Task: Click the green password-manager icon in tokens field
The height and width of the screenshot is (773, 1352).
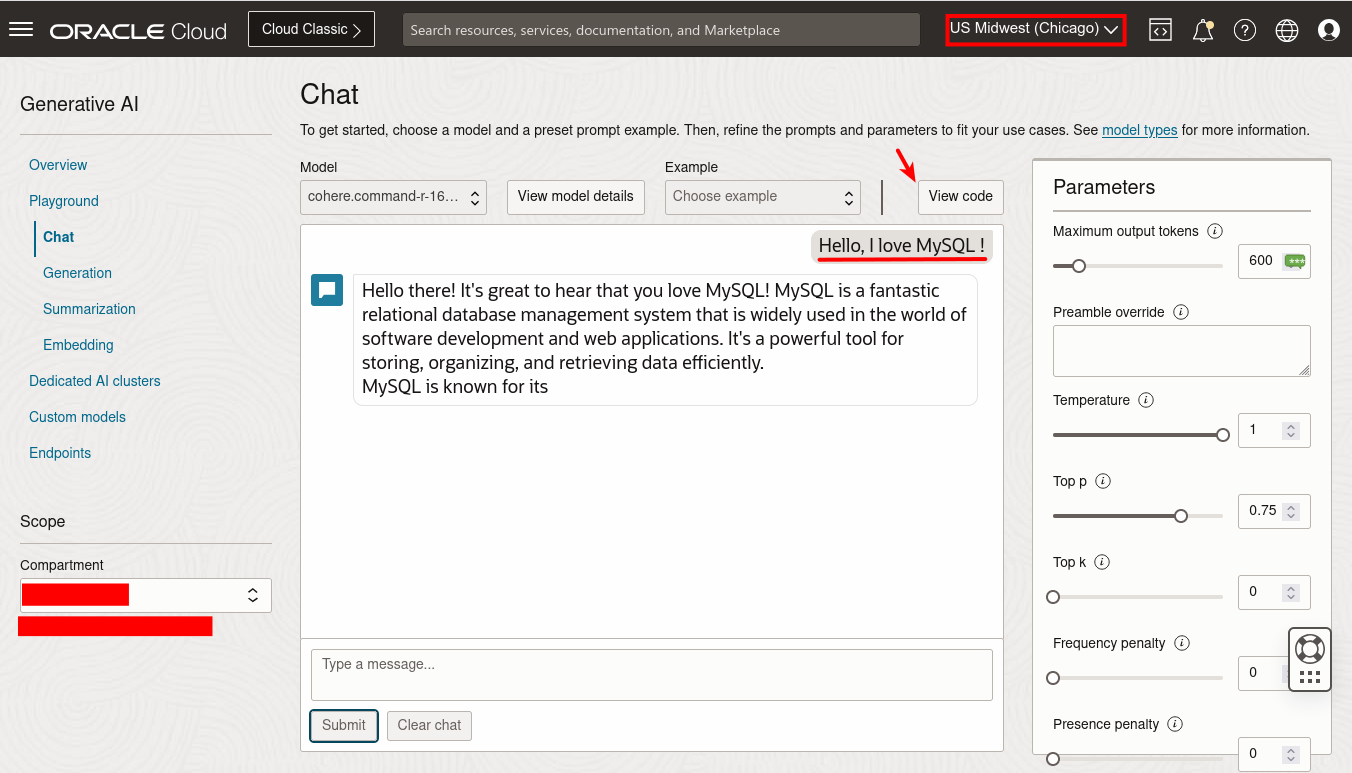Action: pyautogui.click(x=1295, y=261)
